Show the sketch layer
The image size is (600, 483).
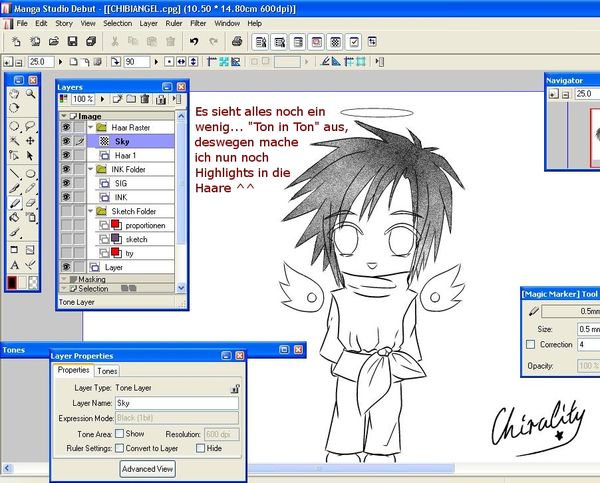coord(66,239)
